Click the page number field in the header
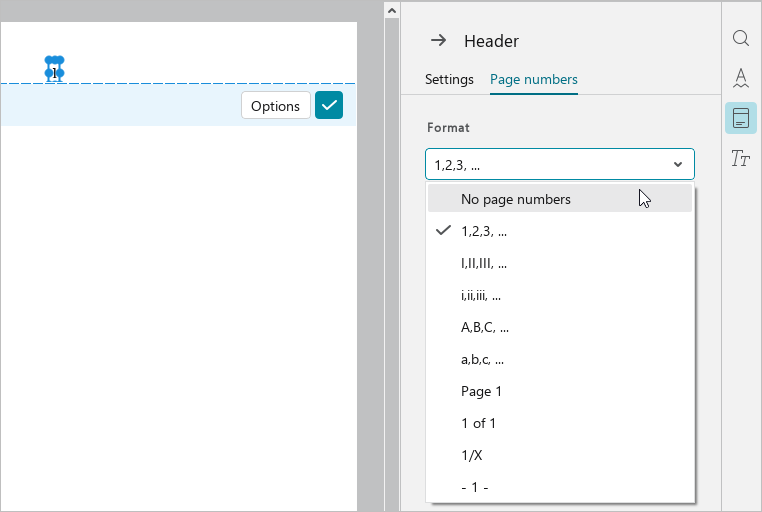Viewport: 762px width, 512px height. pos(54,69)
